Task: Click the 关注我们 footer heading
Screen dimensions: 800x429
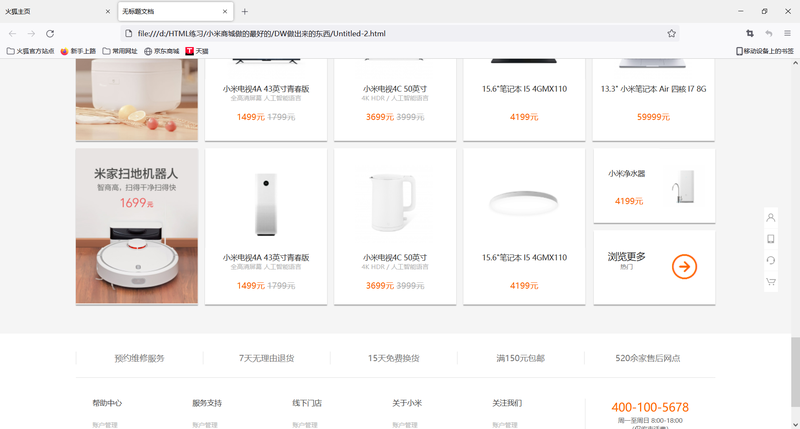Action: coord(507,403)
